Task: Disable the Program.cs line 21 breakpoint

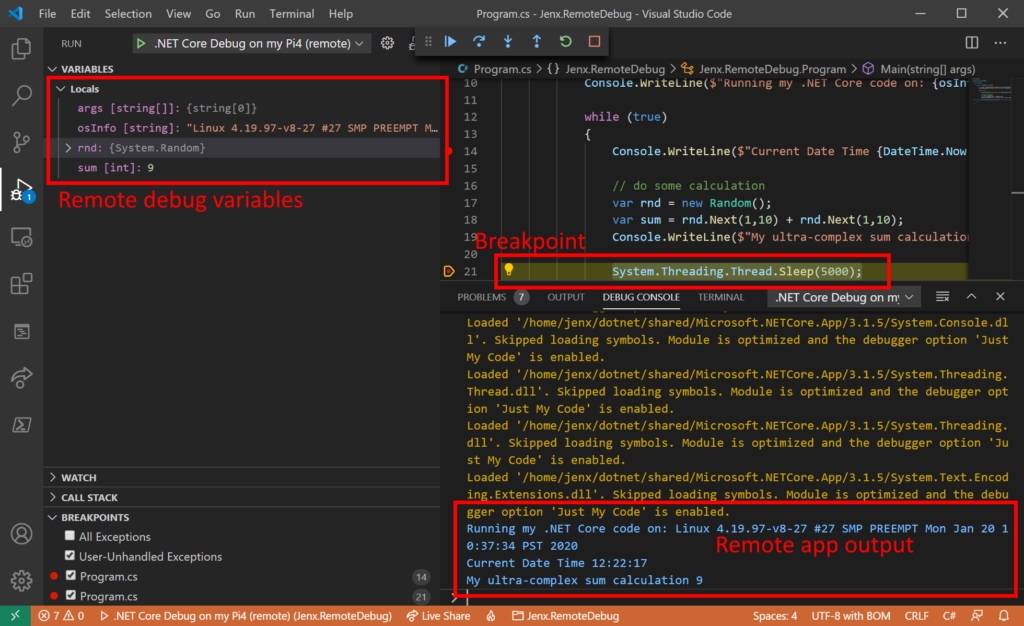Action: tap(71, 595)
